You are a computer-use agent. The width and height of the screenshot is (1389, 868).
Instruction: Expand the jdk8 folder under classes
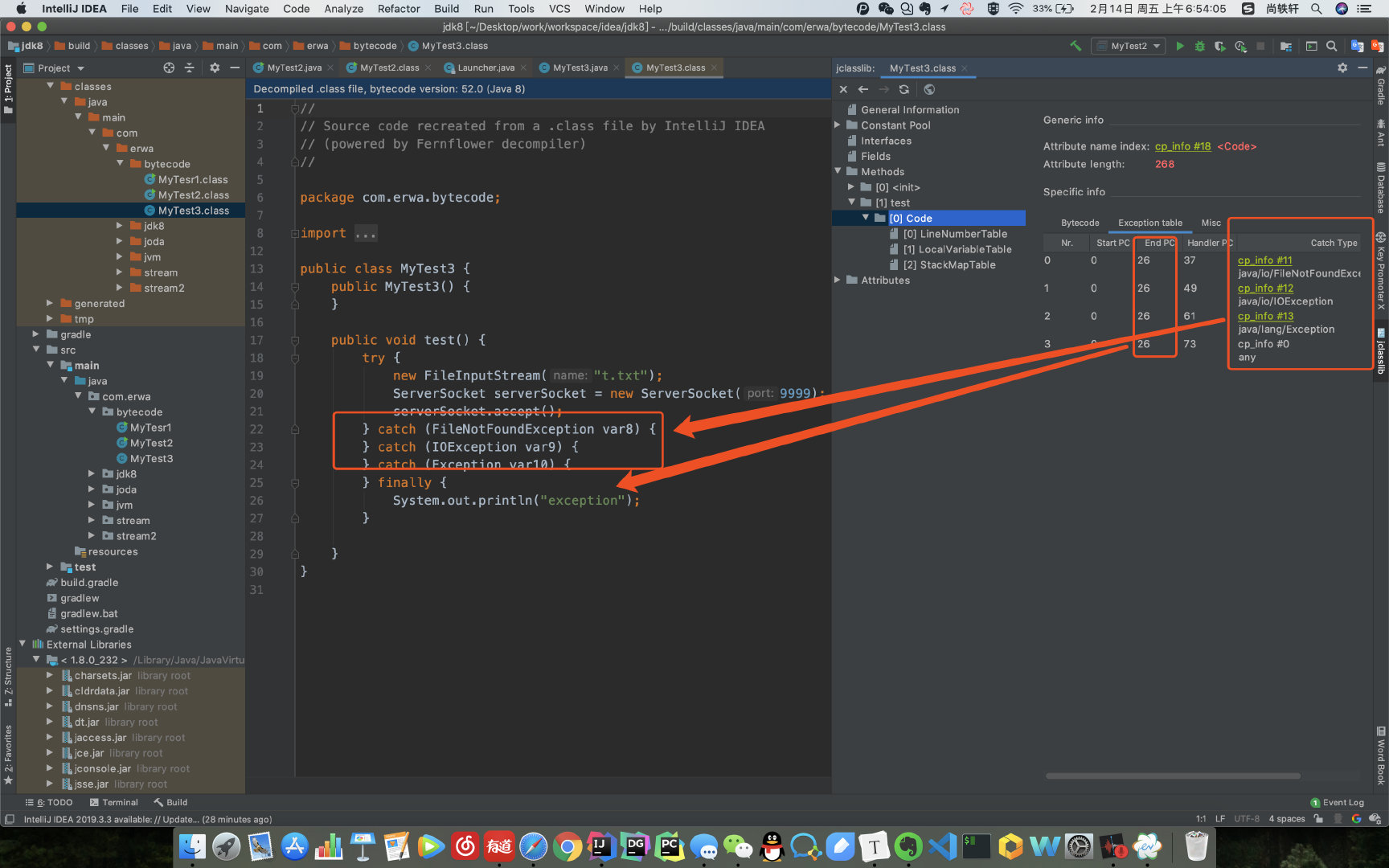(120, 226)
